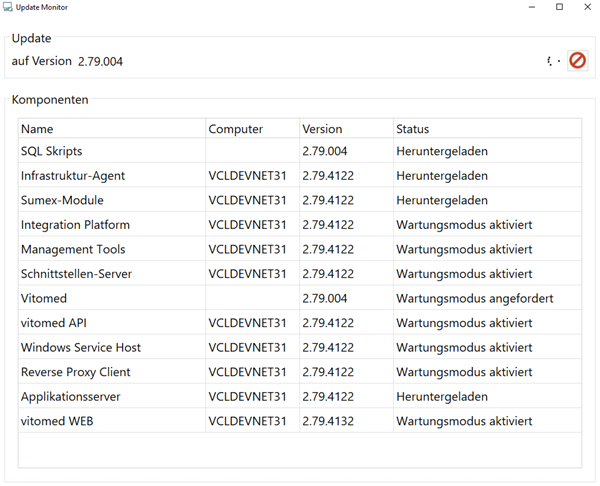Click Heruntergeladen status of SQL Skripts
This screenshot has height=486, width=600.
point(442,151)
